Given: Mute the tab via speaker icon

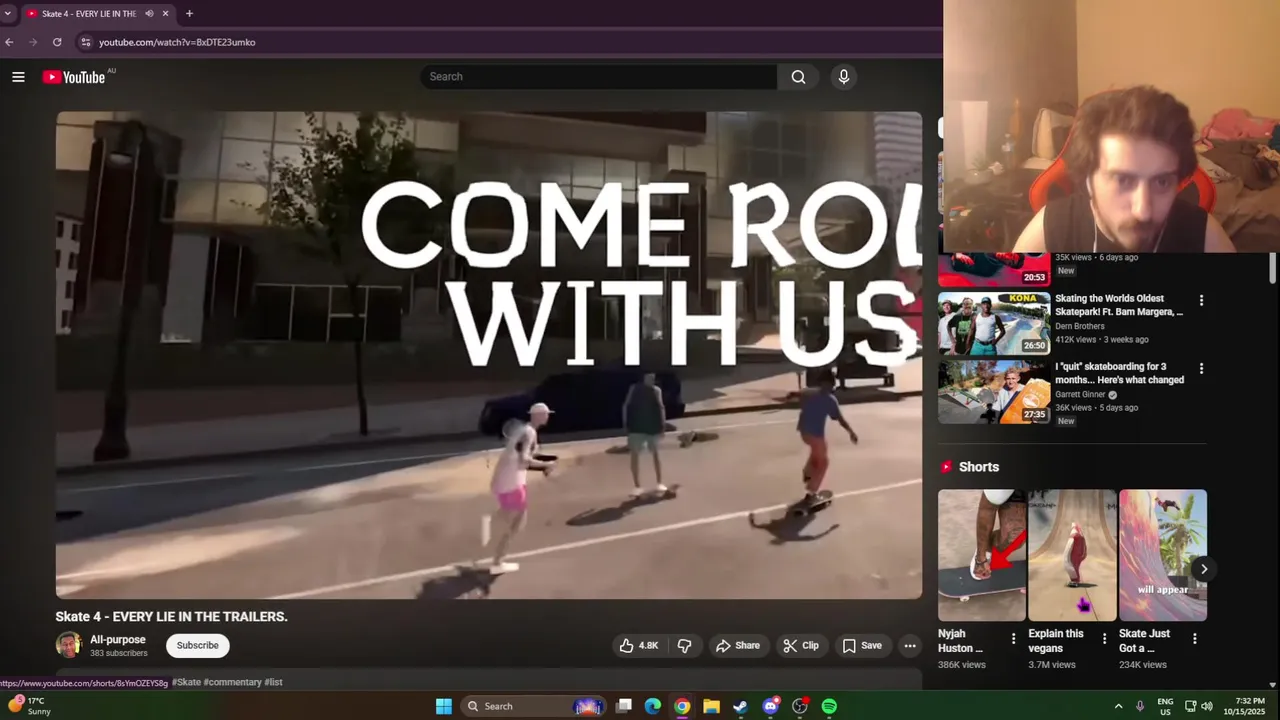Looking at the screenshot, I should (149, 14).
